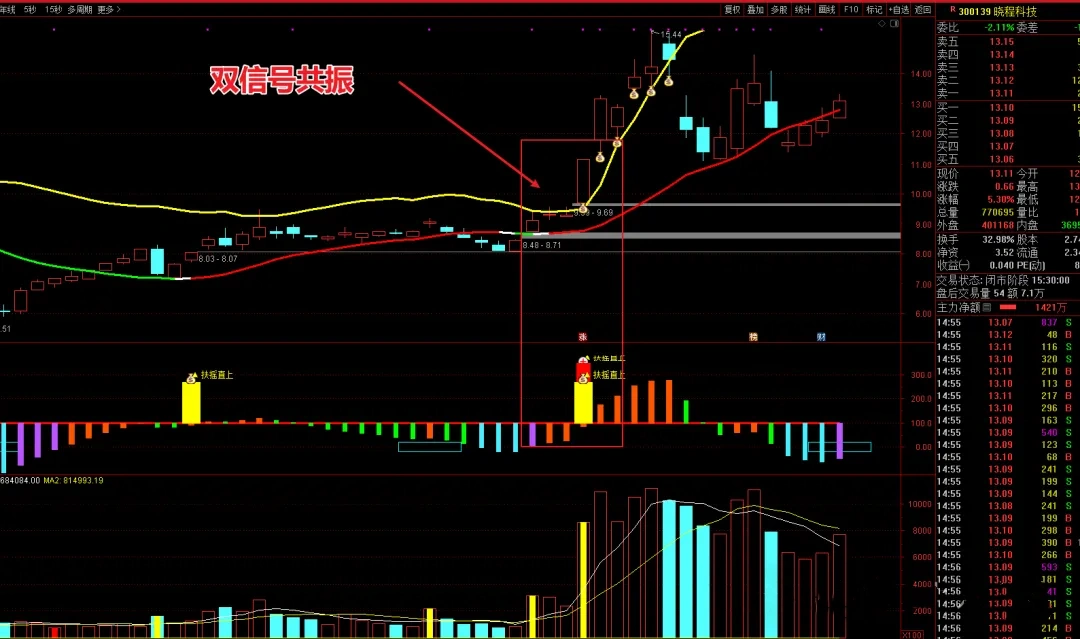
Task: Select 卖三 ask price 13.13
Action: click(1001, 67)
